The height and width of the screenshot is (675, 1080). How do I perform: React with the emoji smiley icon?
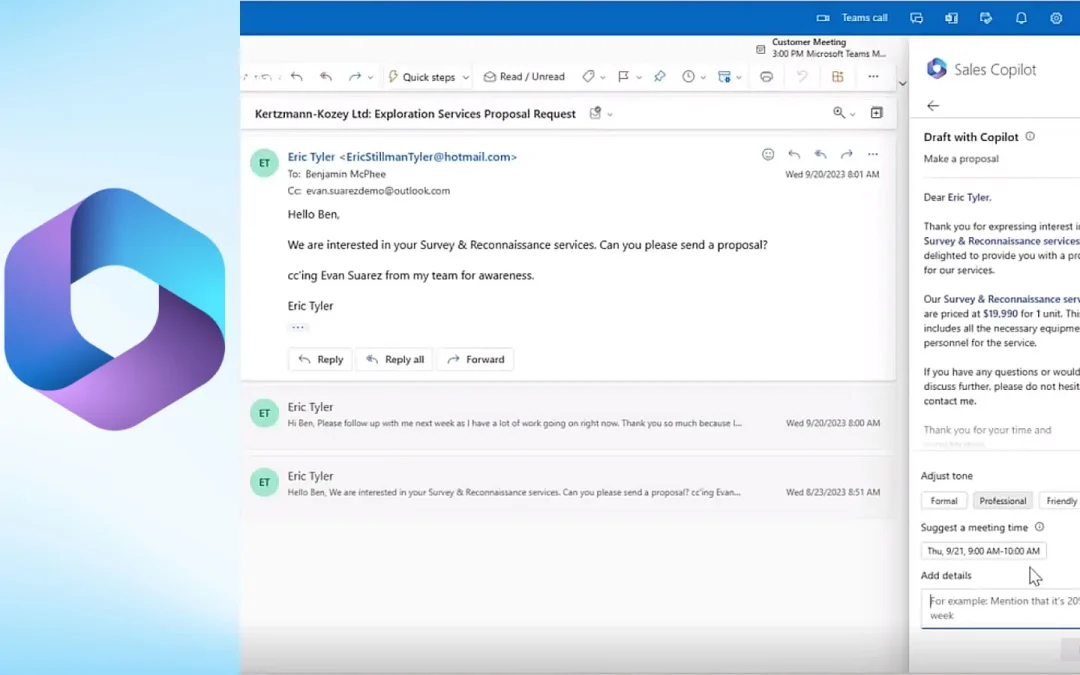click(768, 154)
